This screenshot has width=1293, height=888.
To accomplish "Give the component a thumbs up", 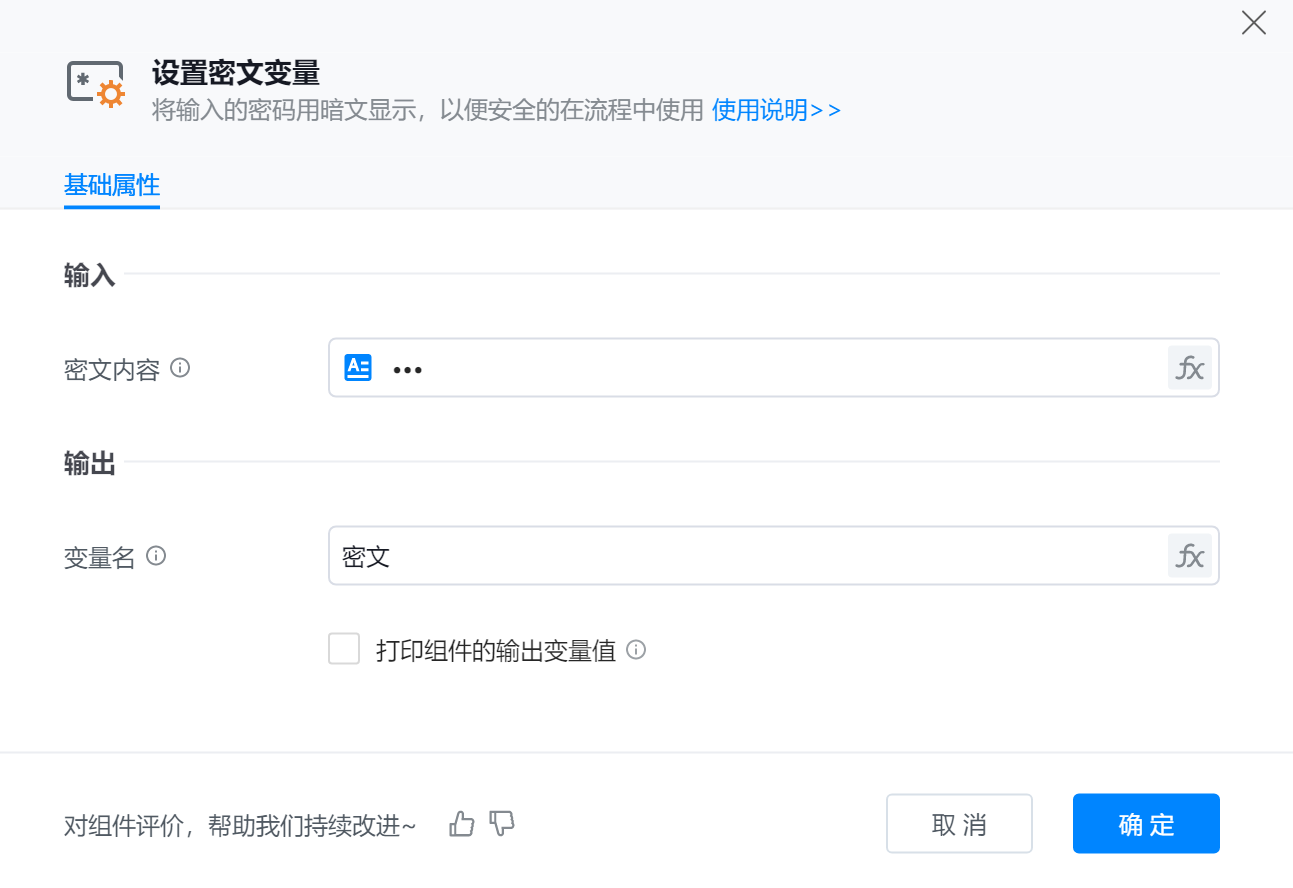I will click(x=461, y=824).
